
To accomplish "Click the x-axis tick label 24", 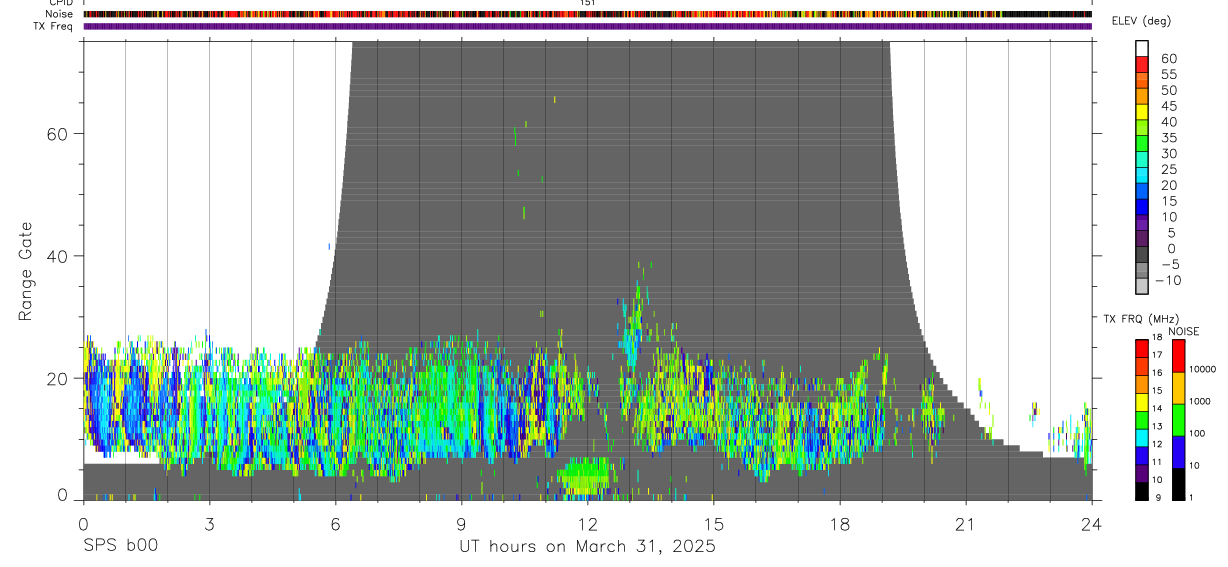I will (1092, 525).
